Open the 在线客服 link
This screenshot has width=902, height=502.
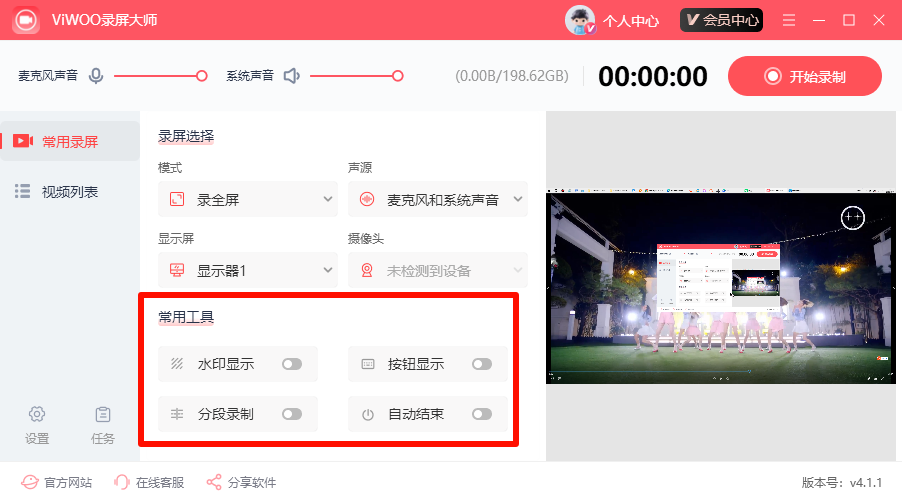(x=149, y=482)
